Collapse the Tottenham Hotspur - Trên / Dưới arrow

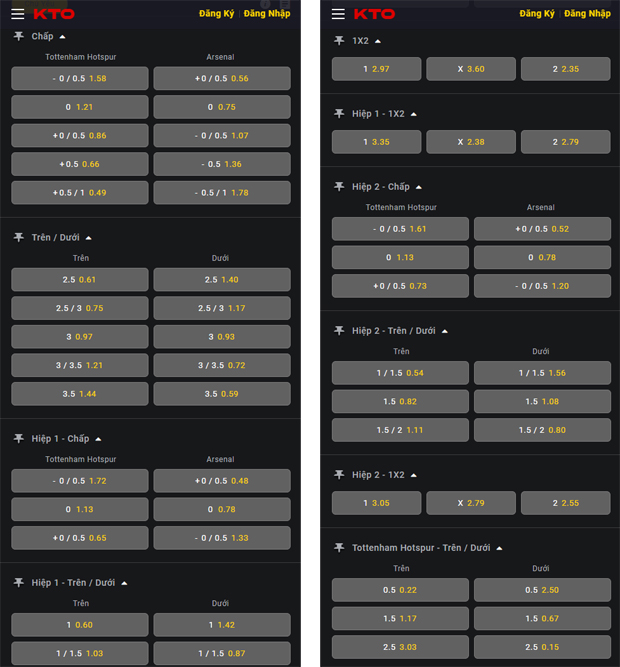coord(499,548)
